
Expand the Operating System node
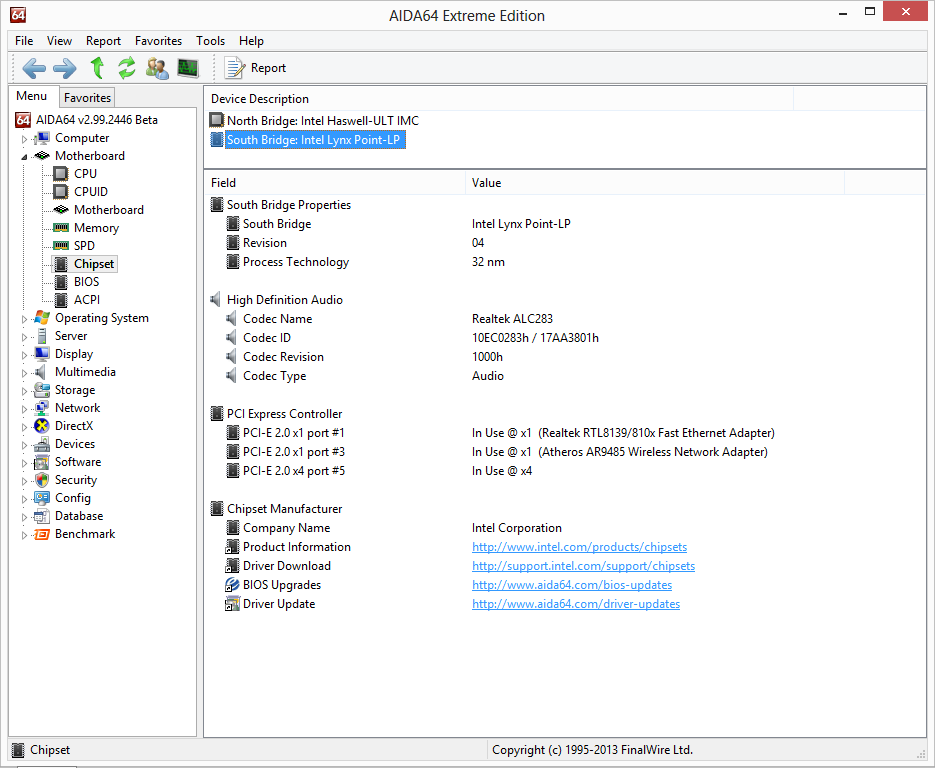click(24, 319)
